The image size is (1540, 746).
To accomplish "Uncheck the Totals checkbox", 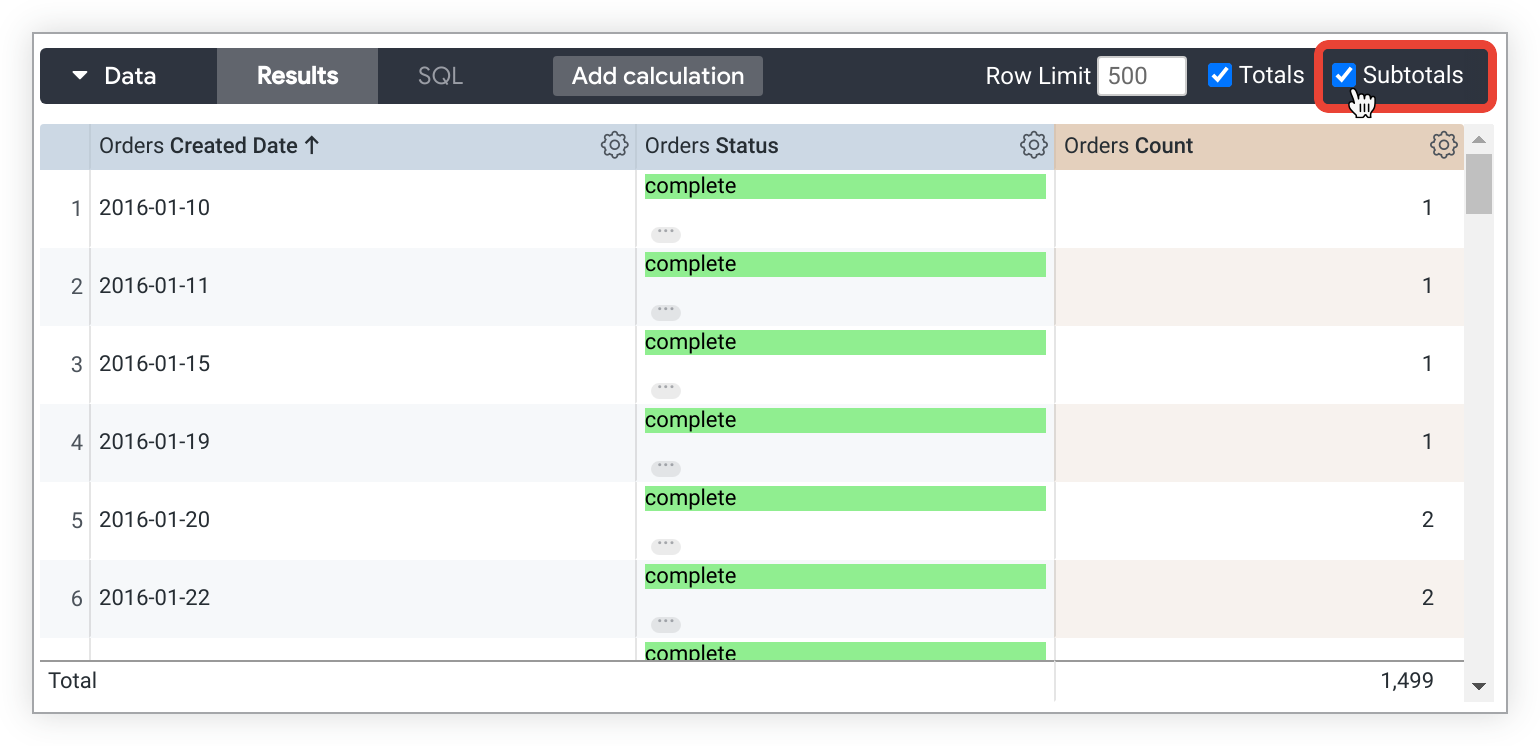I will [x=1219, y=76].
